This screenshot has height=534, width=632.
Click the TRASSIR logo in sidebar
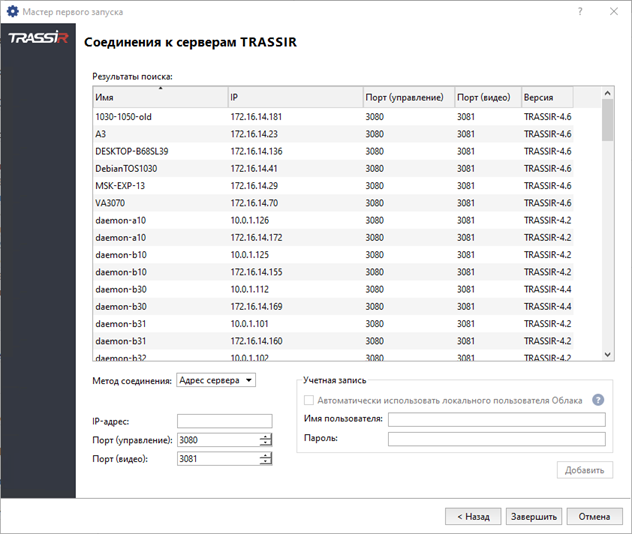coord(37,39)
